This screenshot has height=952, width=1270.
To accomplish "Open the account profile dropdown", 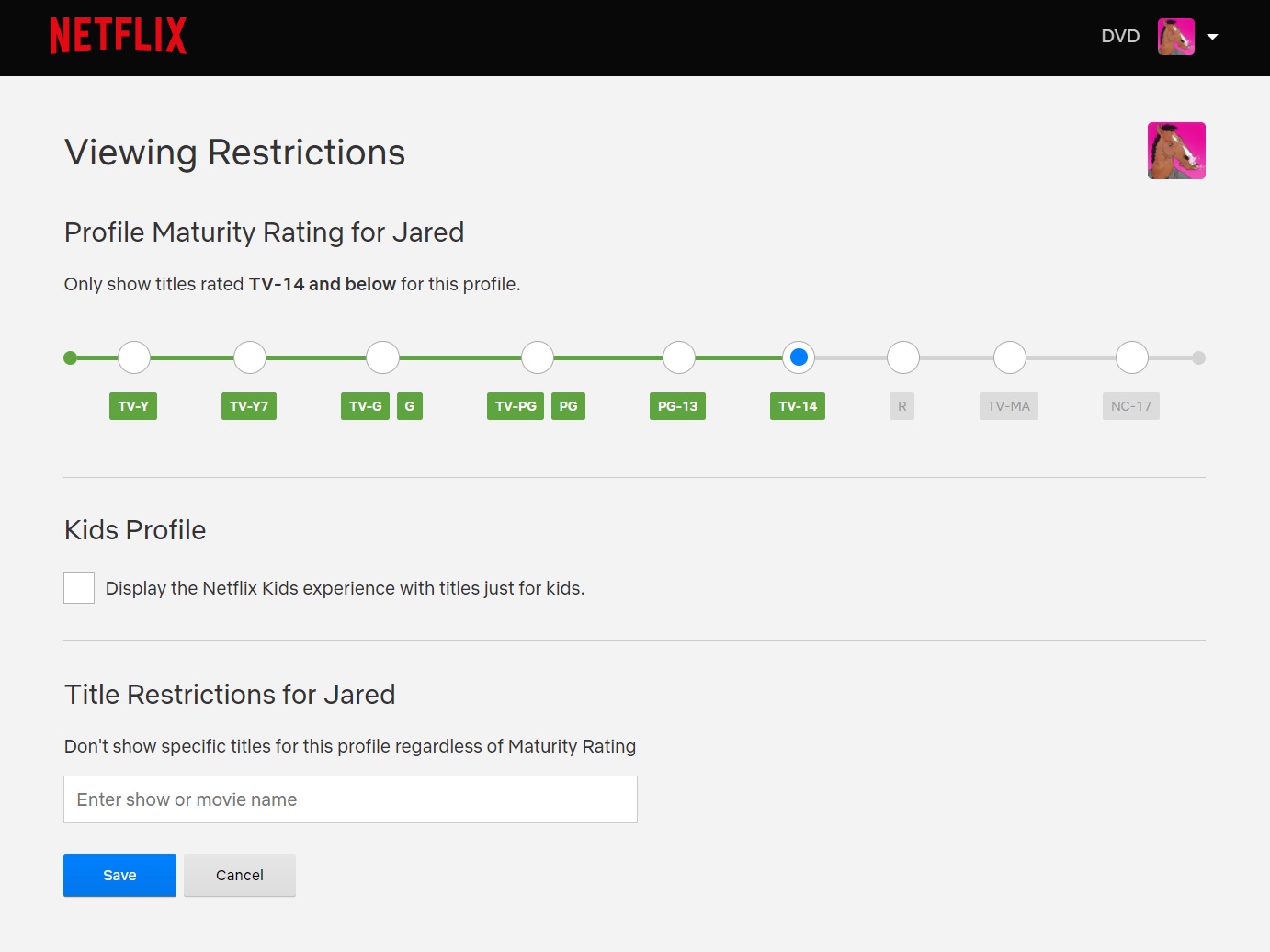I will pyautogui.click(x=1213, y=36).
